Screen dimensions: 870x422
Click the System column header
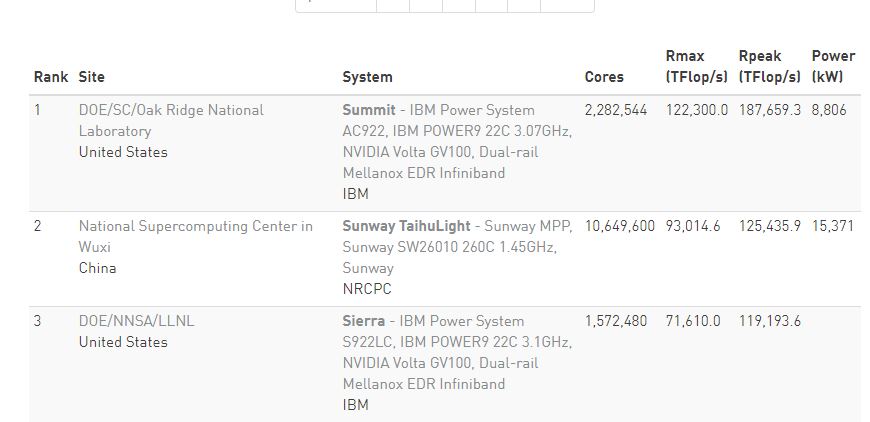pyautogui.click(x=367, y=77)
